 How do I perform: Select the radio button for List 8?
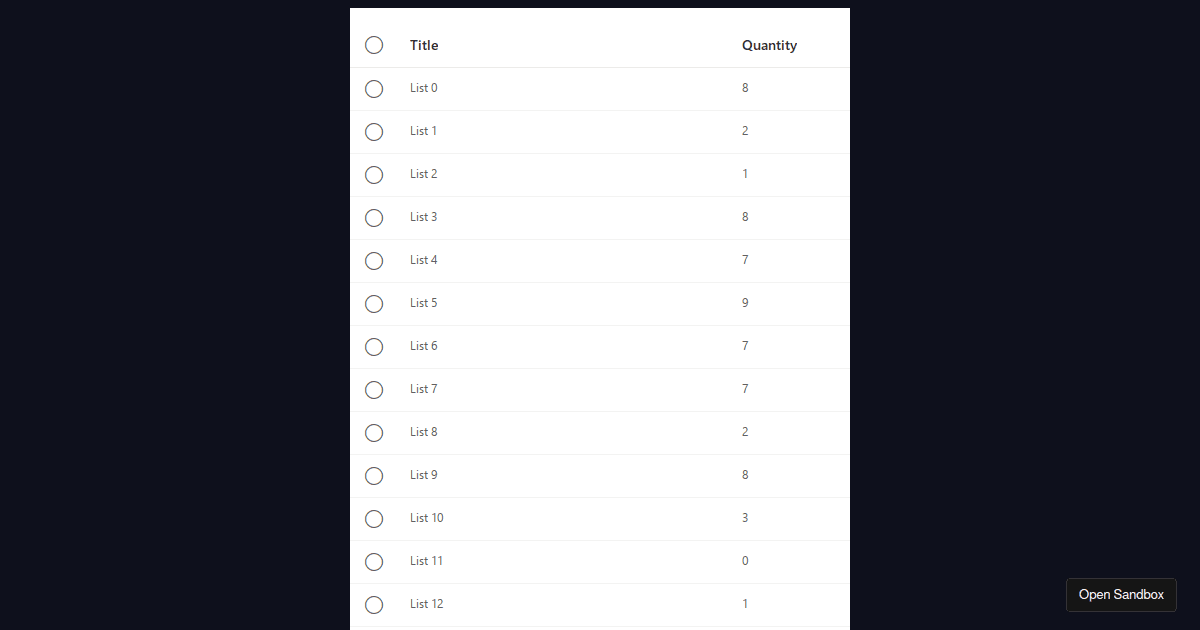[x=374, y=432]
